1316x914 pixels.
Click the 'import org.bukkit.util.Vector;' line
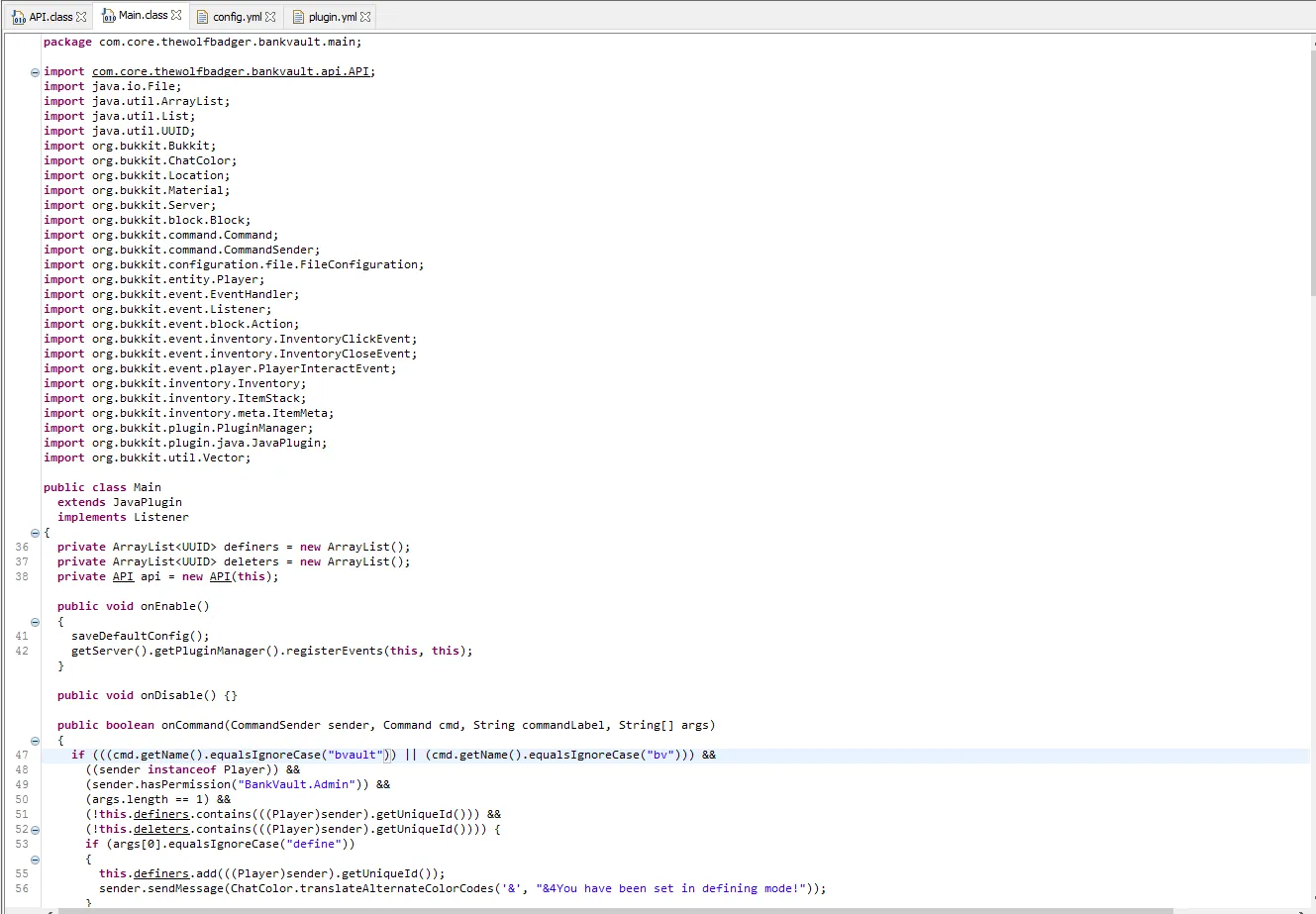[148, 457]
